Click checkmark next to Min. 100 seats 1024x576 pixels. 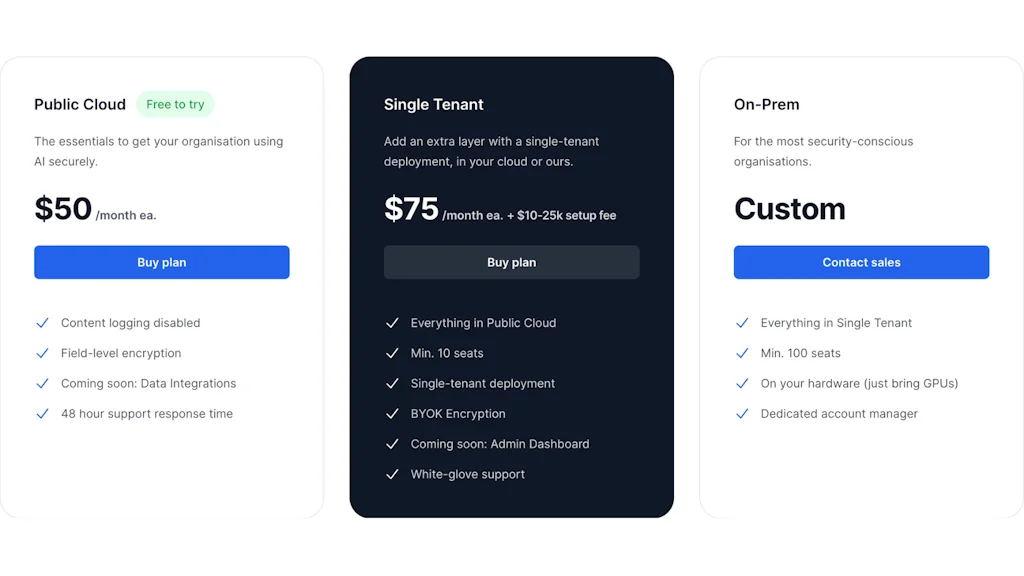point(742,353)
